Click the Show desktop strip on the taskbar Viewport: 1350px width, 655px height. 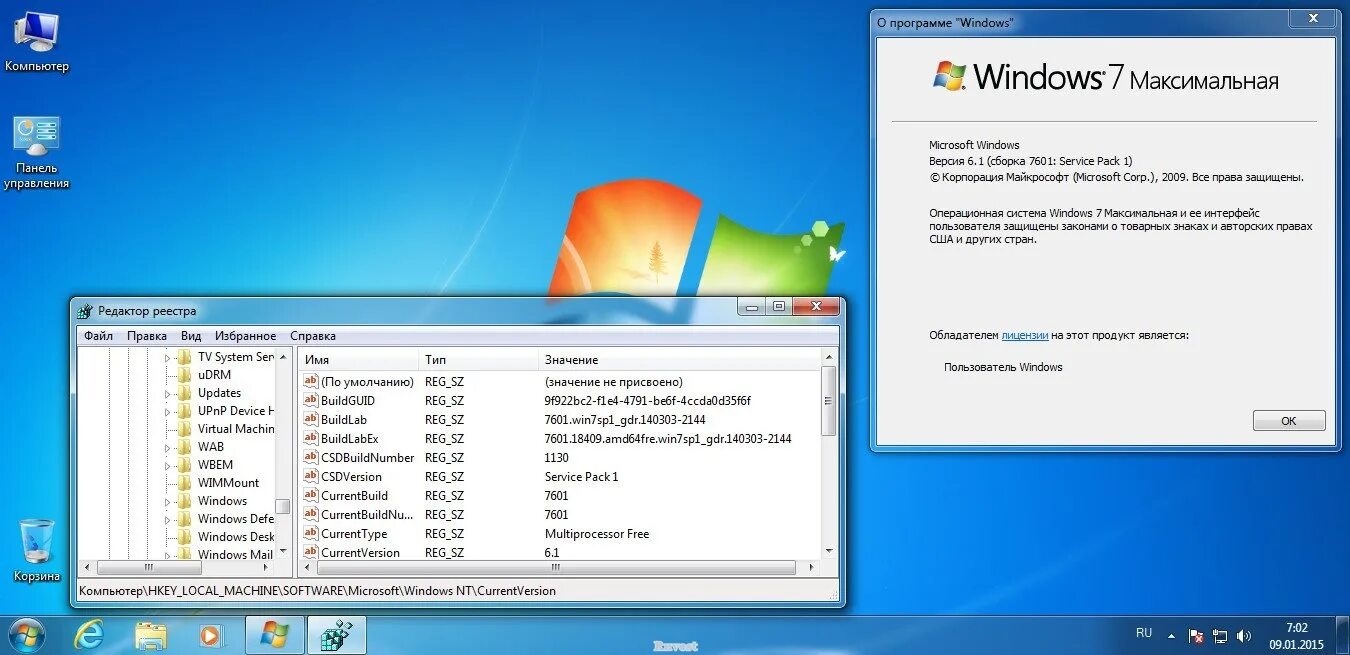tap(1342, 635)
